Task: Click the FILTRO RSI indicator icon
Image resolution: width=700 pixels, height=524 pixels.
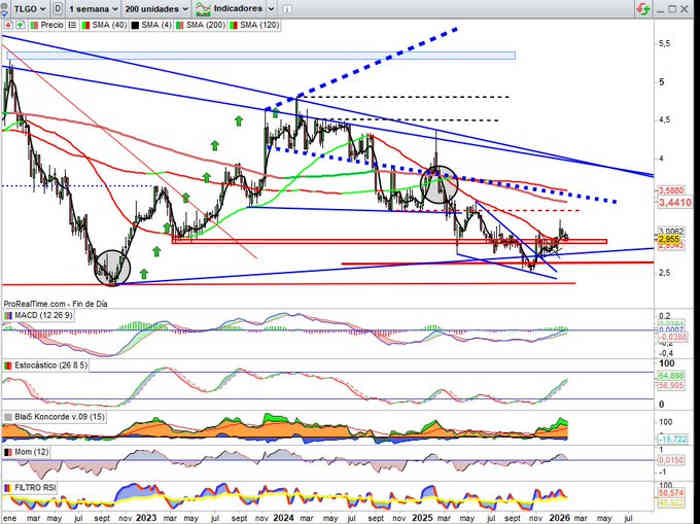Action: [7, 486]
